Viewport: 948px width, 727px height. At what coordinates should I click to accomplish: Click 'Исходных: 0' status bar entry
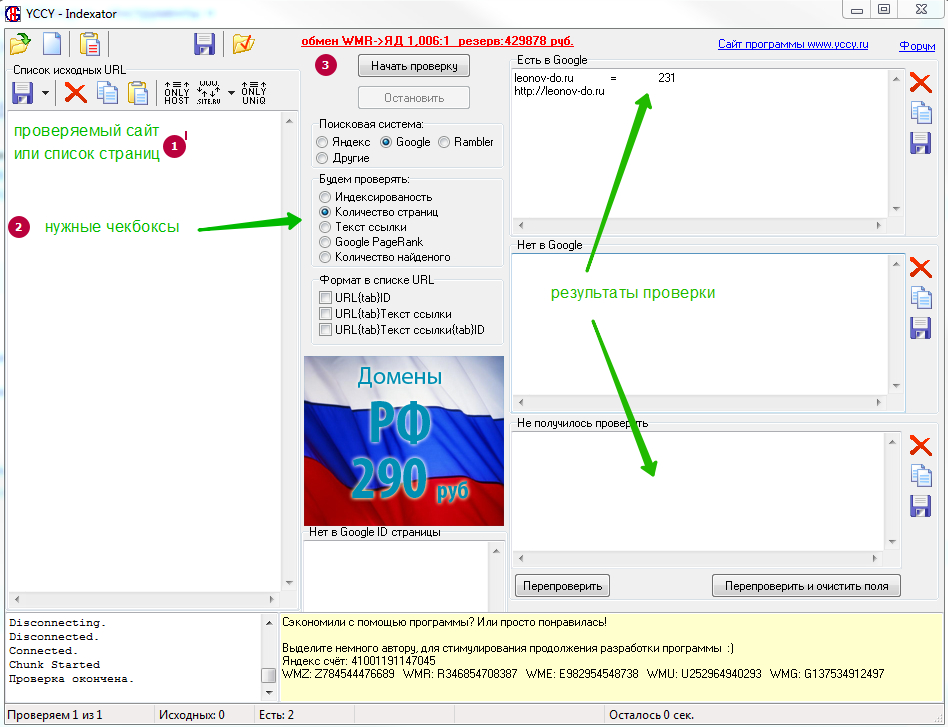click(x=192, y=715)
